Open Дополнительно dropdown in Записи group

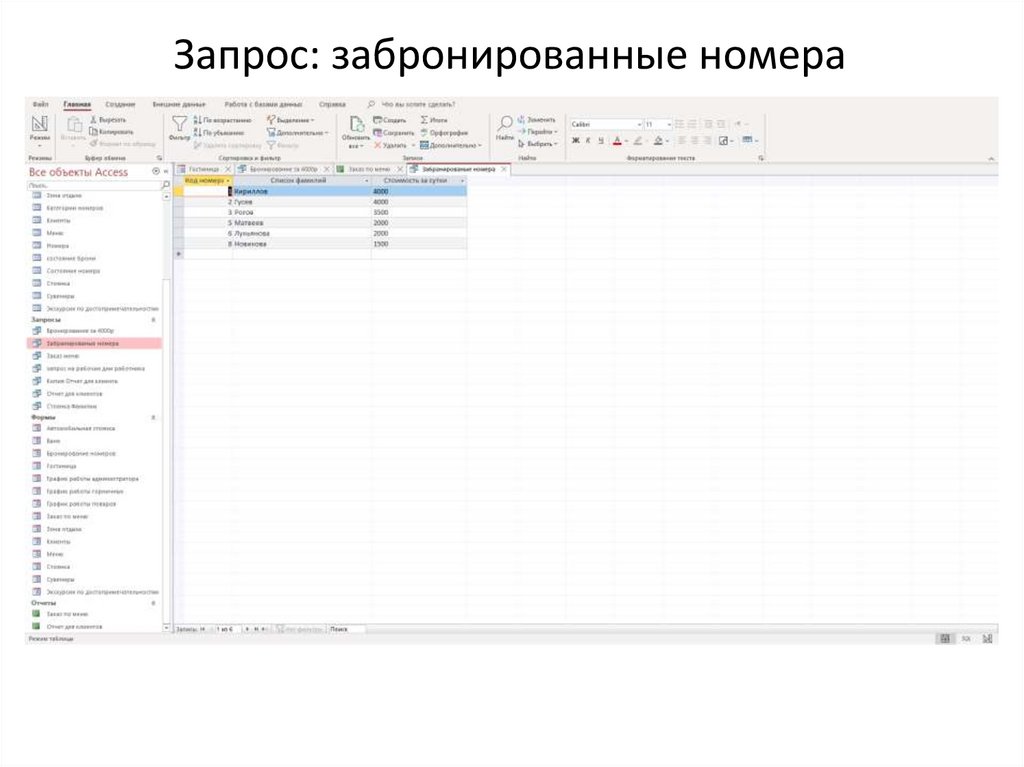coord(451,145)
